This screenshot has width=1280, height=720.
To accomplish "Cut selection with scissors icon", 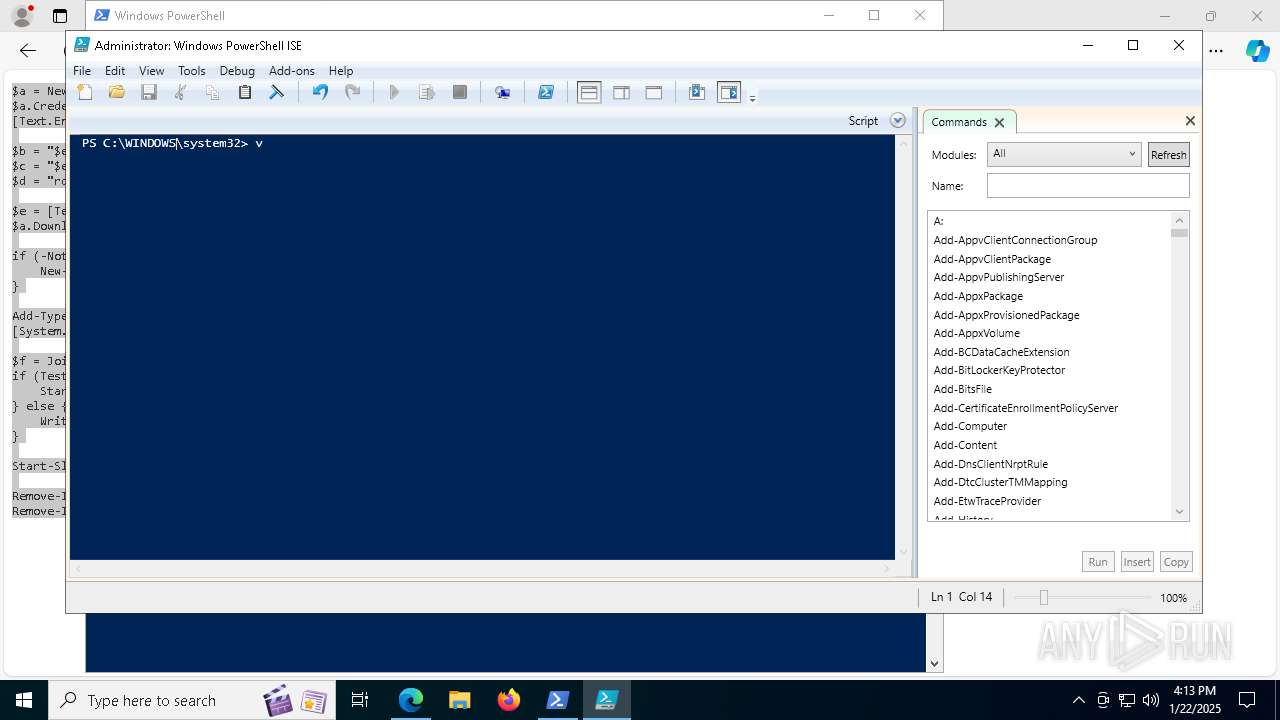I will (x=181, y=92).
